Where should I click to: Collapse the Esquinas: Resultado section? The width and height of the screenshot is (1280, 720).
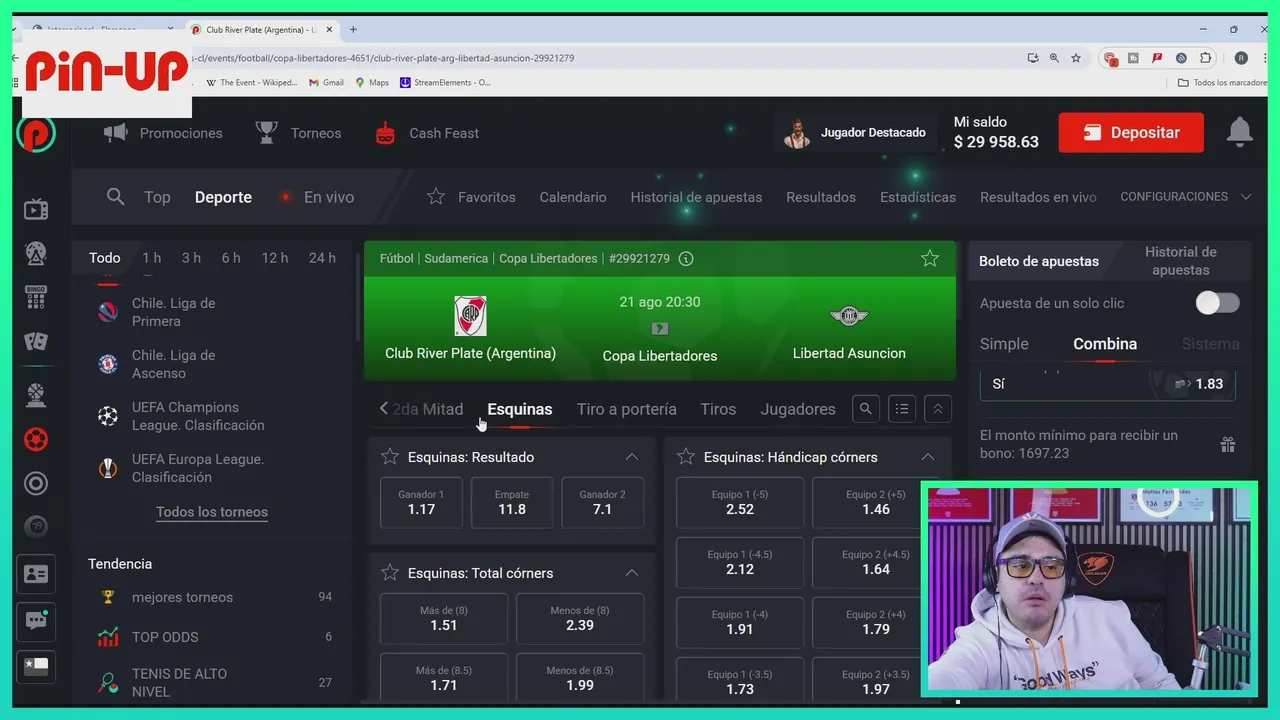[x=632, y=457]
